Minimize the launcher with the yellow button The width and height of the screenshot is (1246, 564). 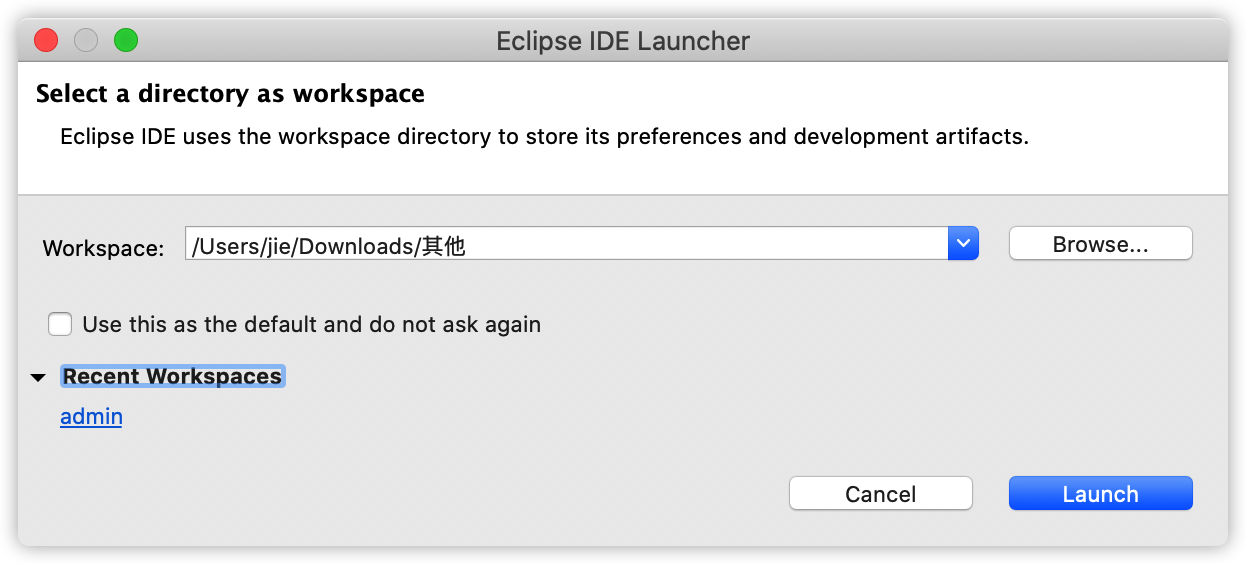86,41
